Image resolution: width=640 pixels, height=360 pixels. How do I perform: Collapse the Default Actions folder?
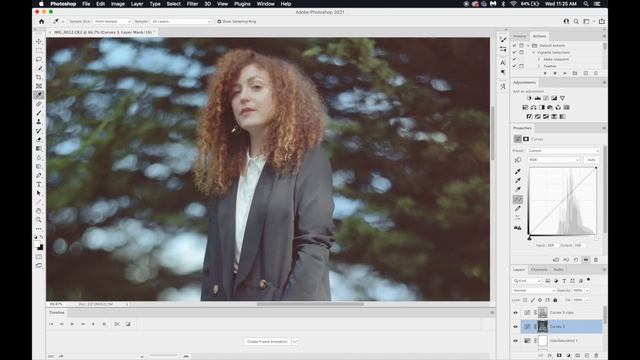528,45
